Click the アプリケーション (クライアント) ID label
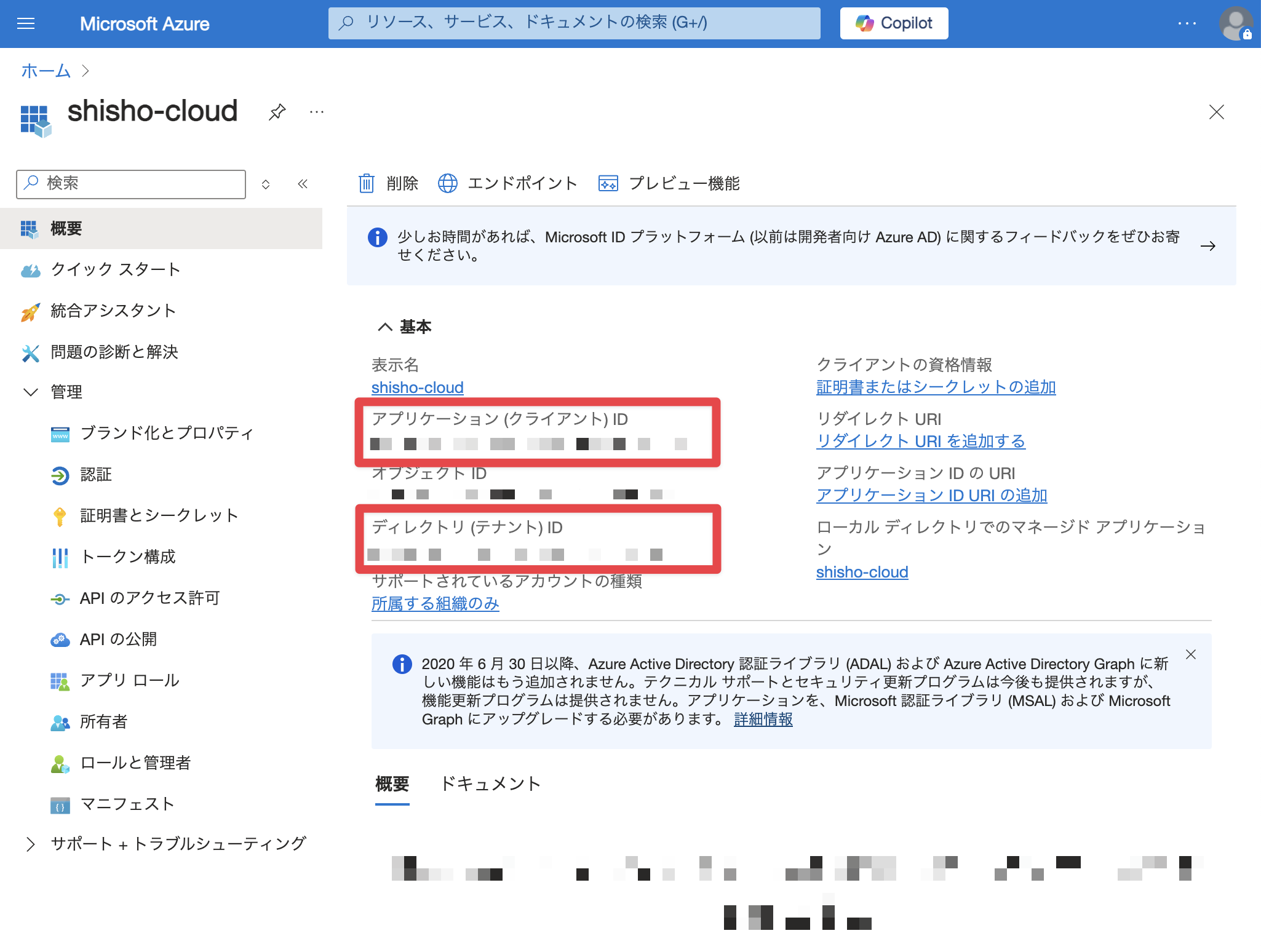This screenshot has height=952, width=1261. 499,419
